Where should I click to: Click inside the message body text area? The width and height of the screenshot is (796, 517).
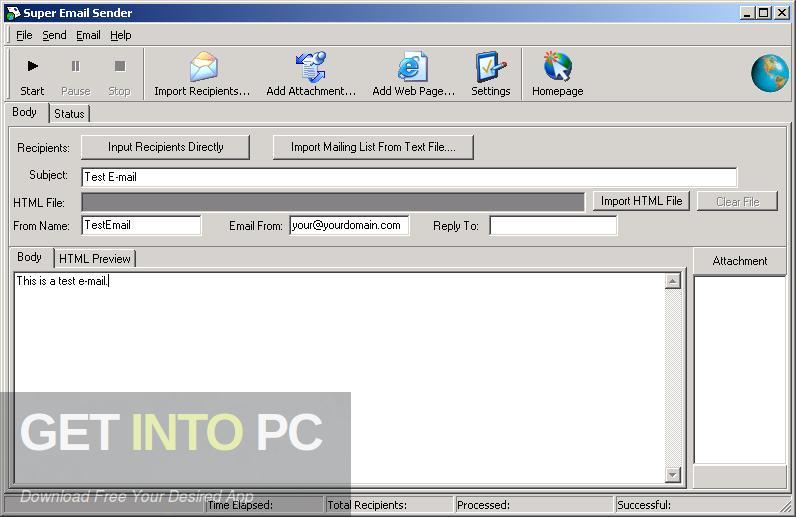(x=340, y=377)
